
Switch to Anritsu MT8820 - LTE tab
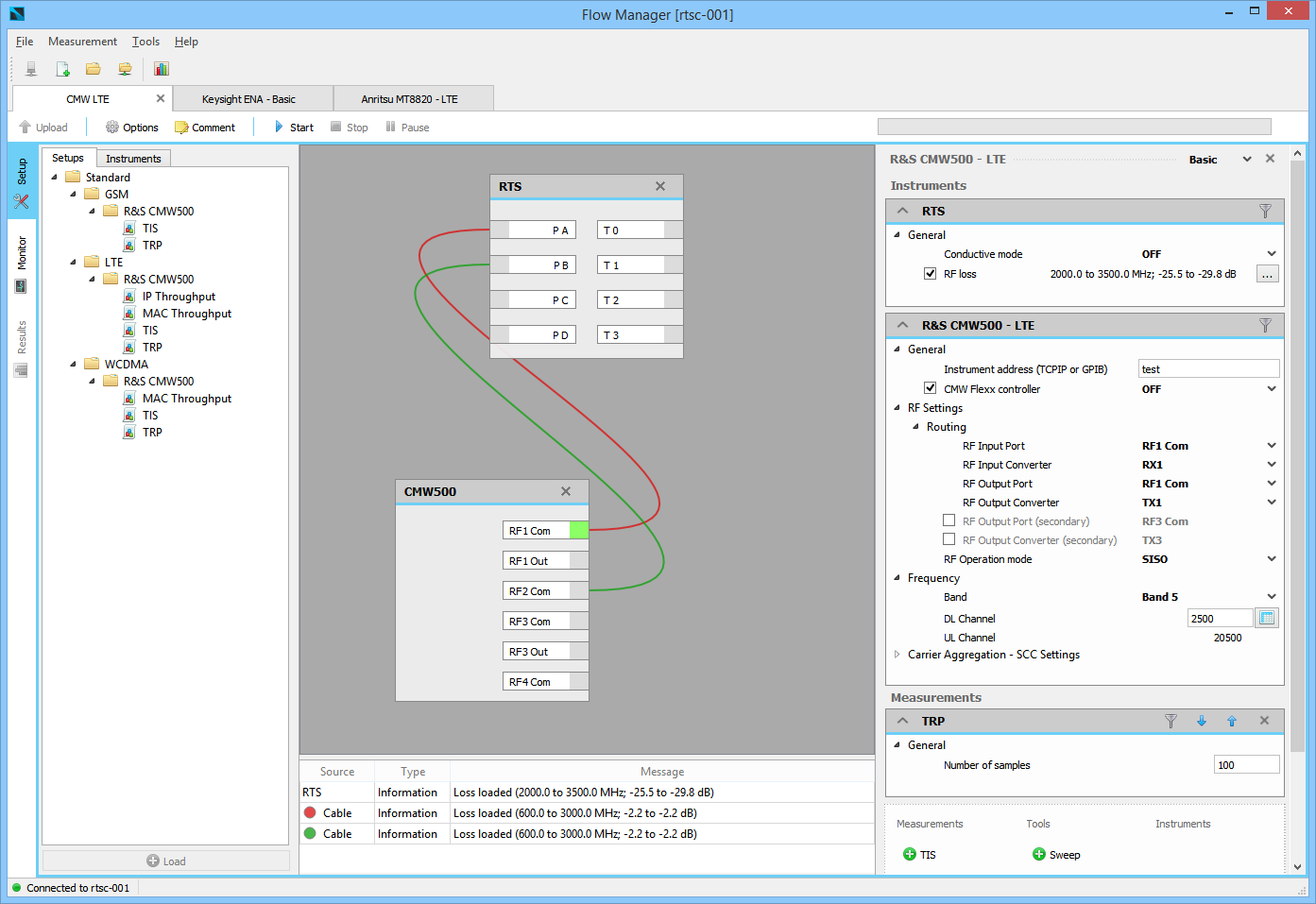point(414,99)
